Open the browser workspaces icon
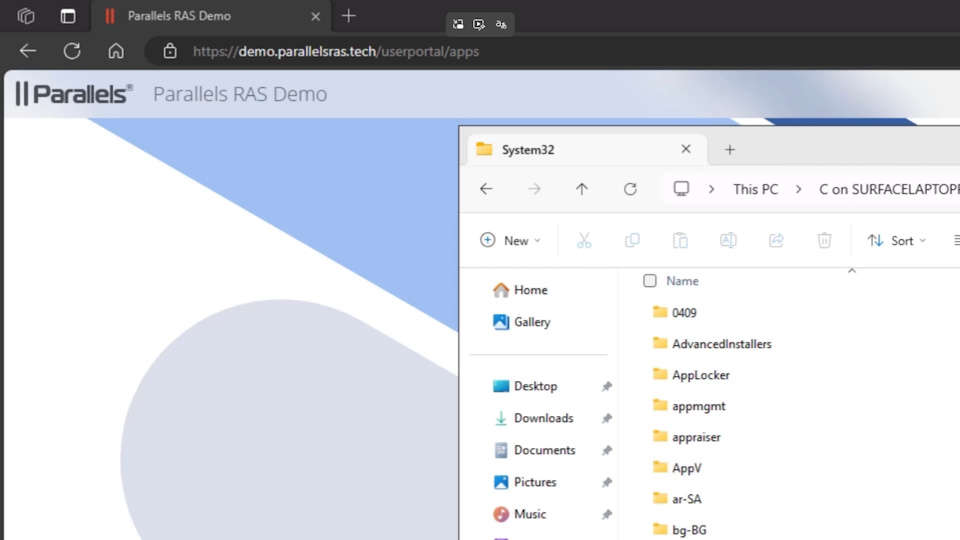The width and height of the screenshot is (960, 540). tap(26, 16)
